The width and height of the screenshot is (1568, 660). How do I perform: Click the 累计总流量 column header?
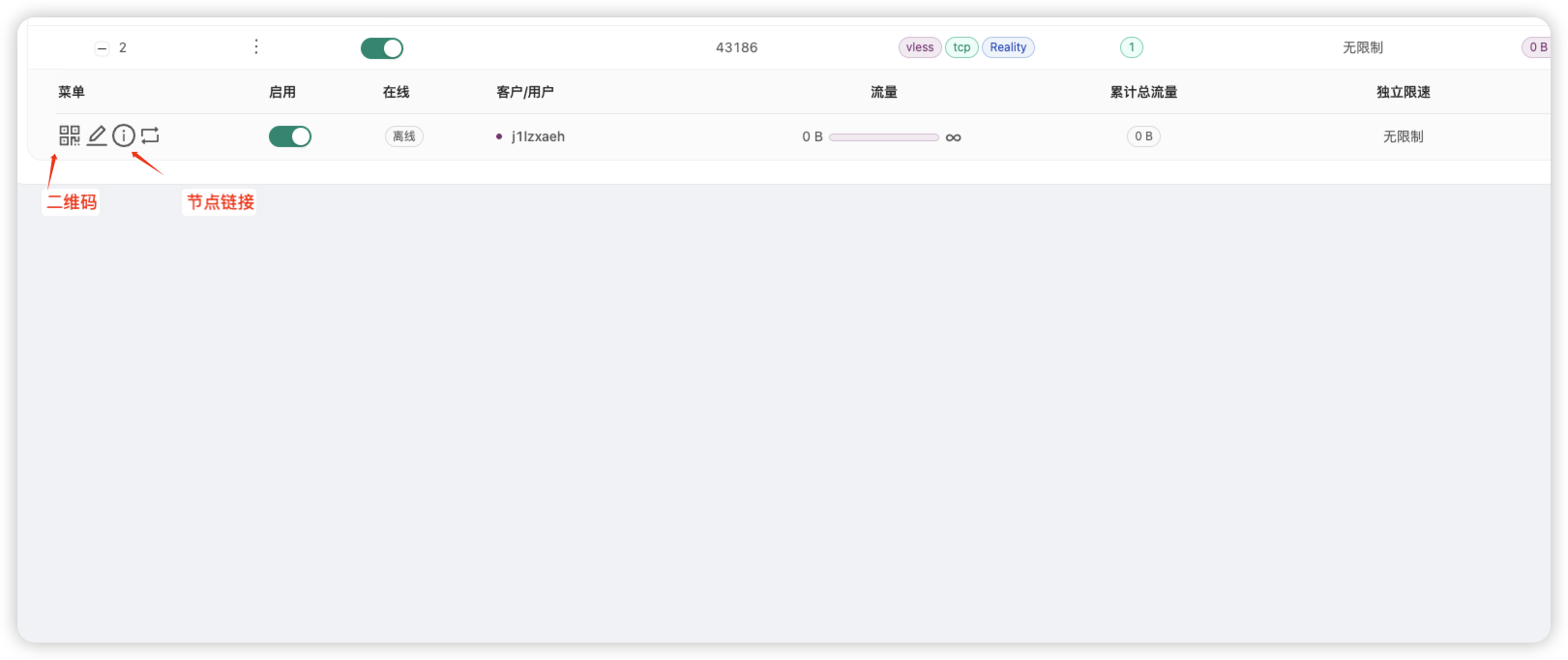pyautogui.click(x=1143, y=92)
